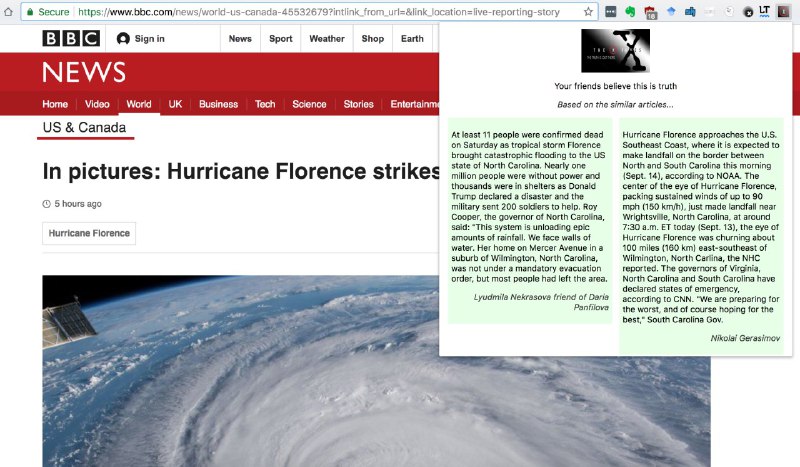Click 'Based on the similar articles...' text
800x467 pixels.
(x=615, y=105)
